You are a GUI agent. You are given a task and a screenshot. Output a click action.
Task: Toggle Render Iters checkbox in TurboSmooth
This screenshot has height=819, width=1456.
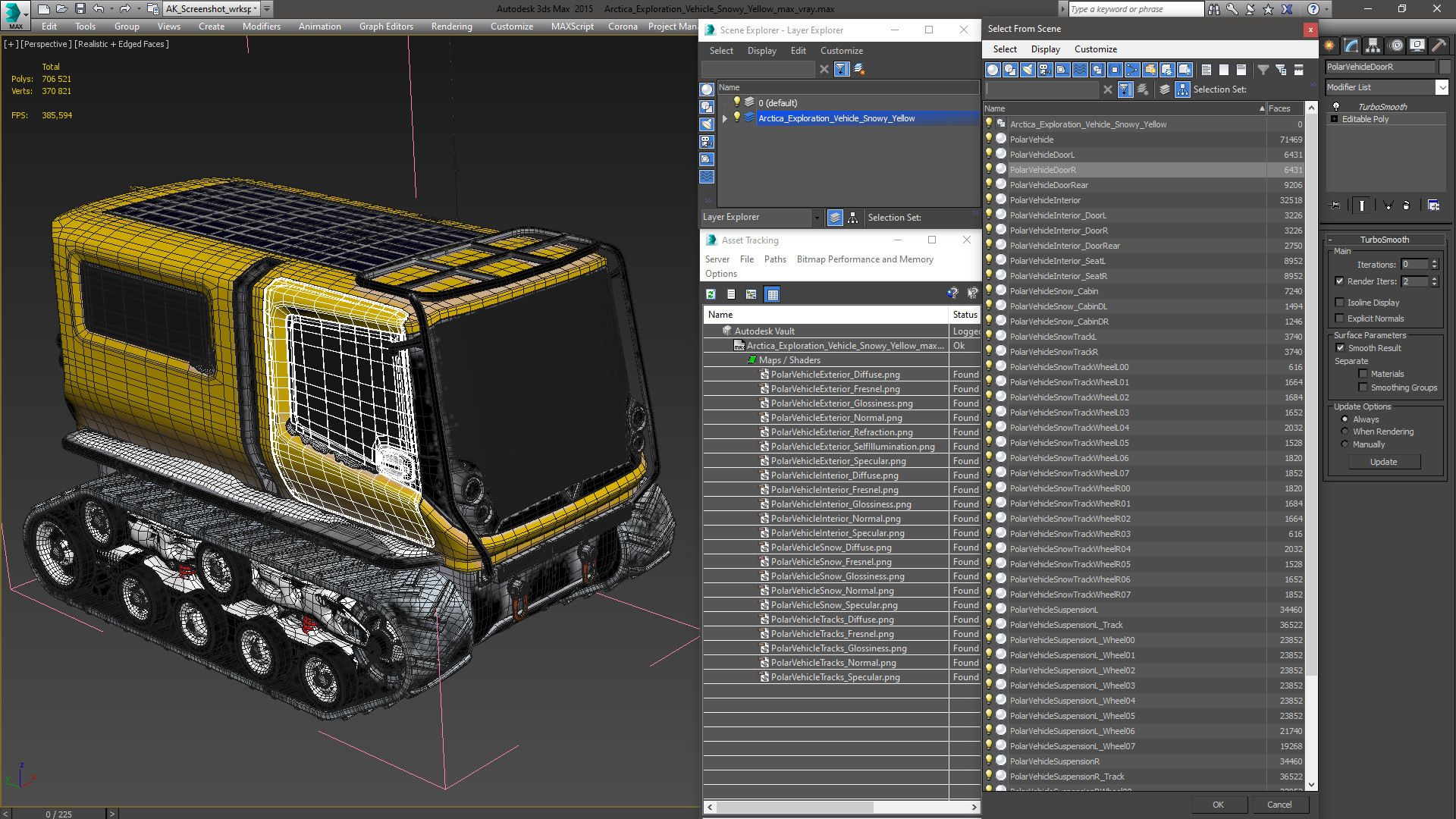[1339, 281]
